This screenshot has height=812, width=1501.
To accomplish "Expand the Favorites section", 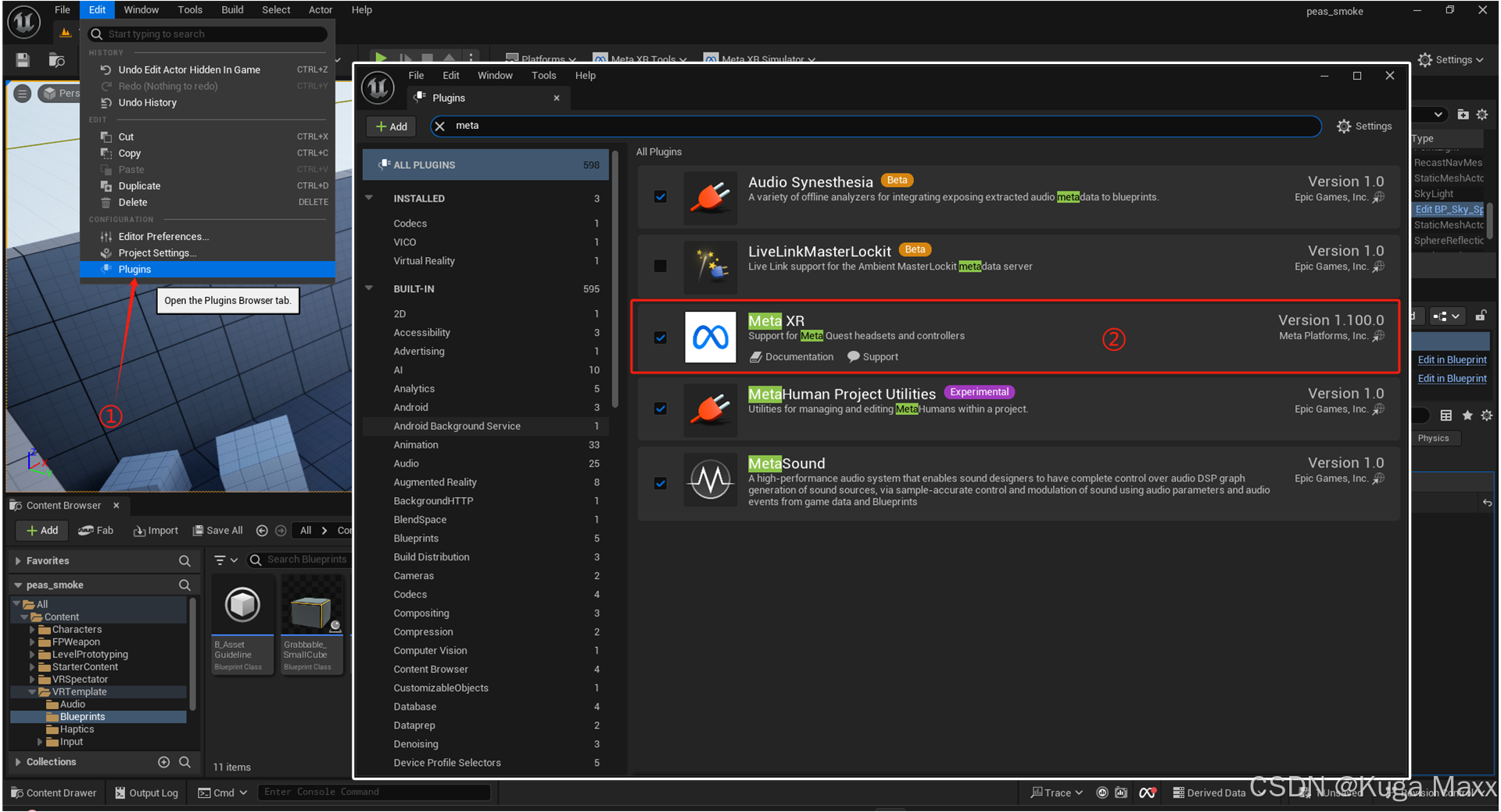I will [17, 560].
